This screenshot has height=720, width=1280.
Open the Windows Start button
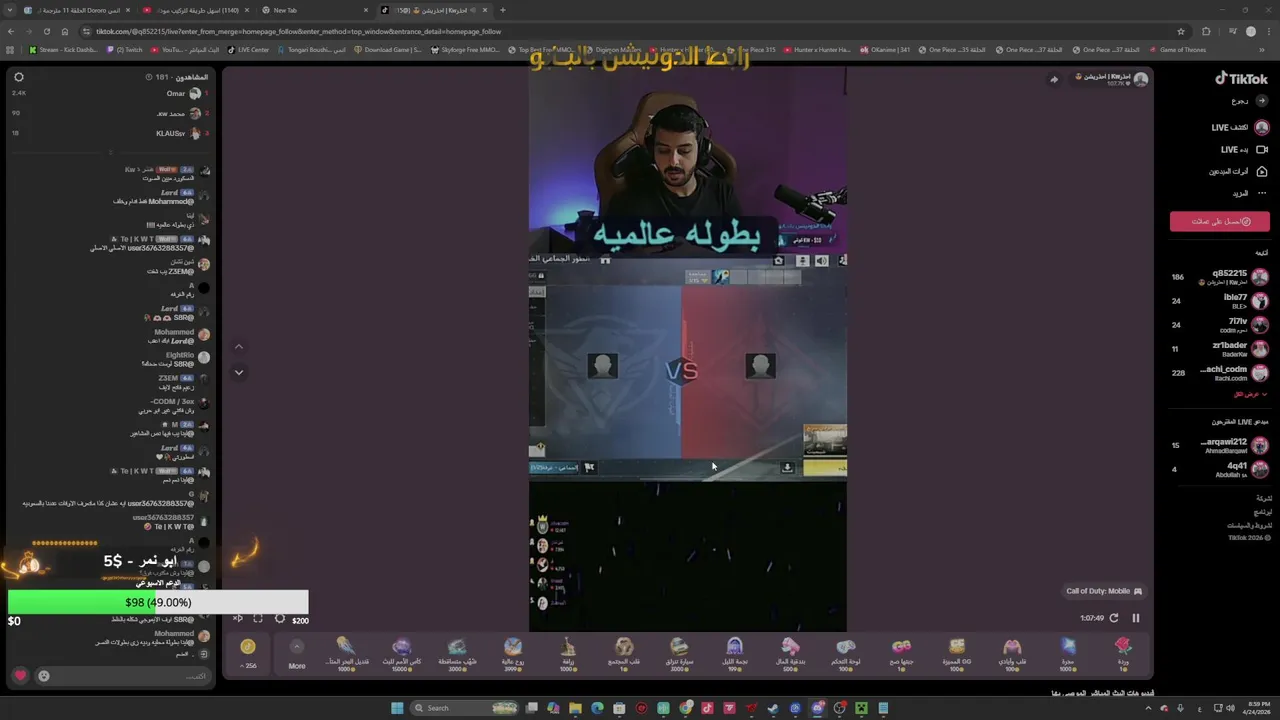coord(397,708)
